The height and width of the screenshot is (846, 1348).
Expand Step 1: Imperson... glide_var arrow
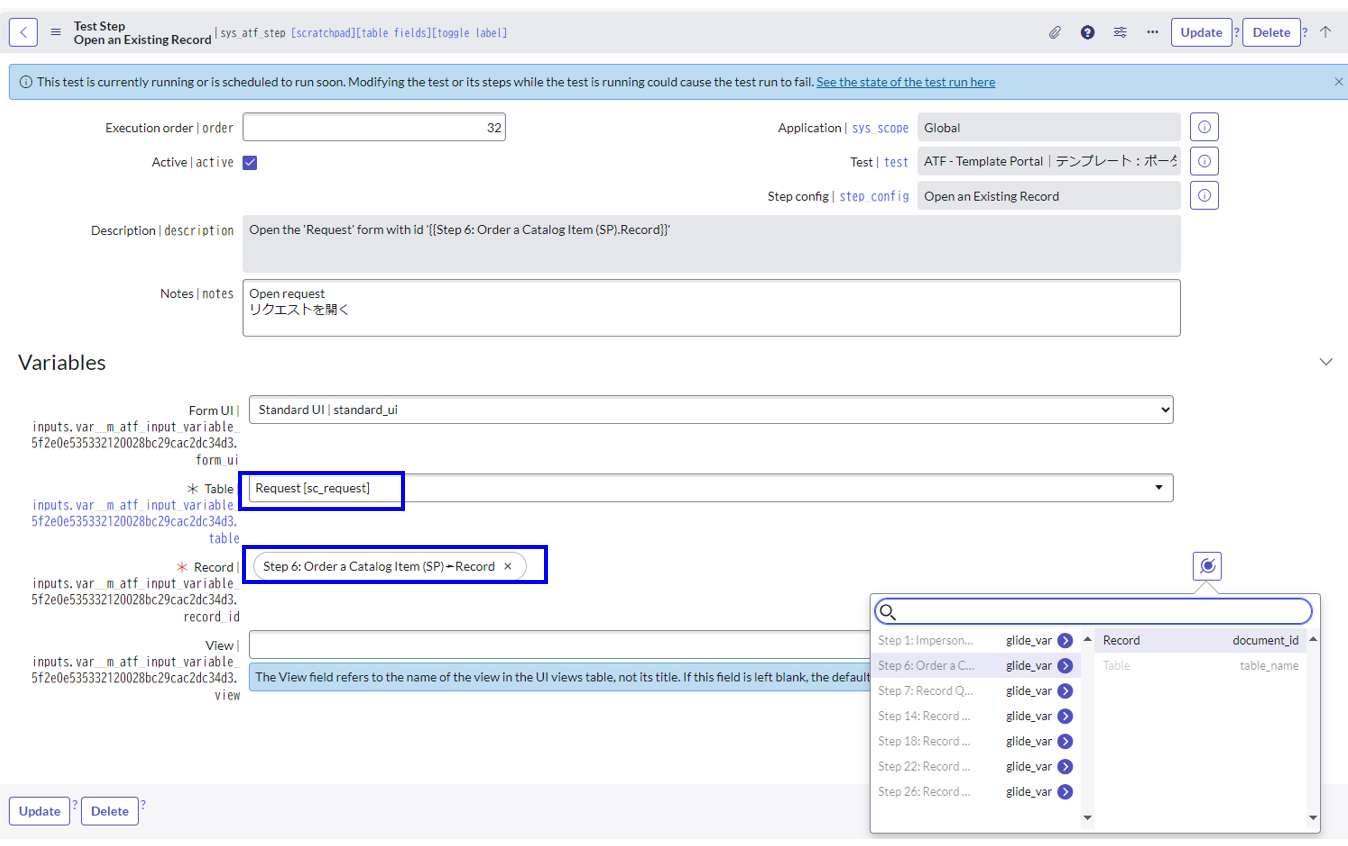click(1065, 640)
